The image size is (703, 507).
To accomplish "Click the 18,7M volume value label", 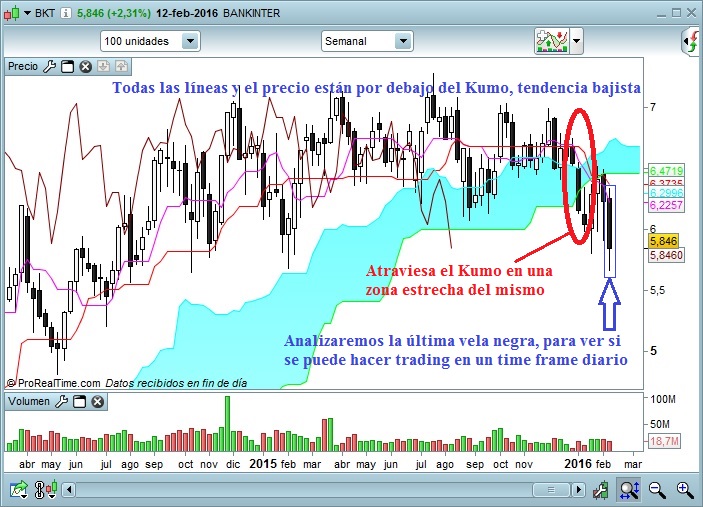I will [x=664, y=442].
